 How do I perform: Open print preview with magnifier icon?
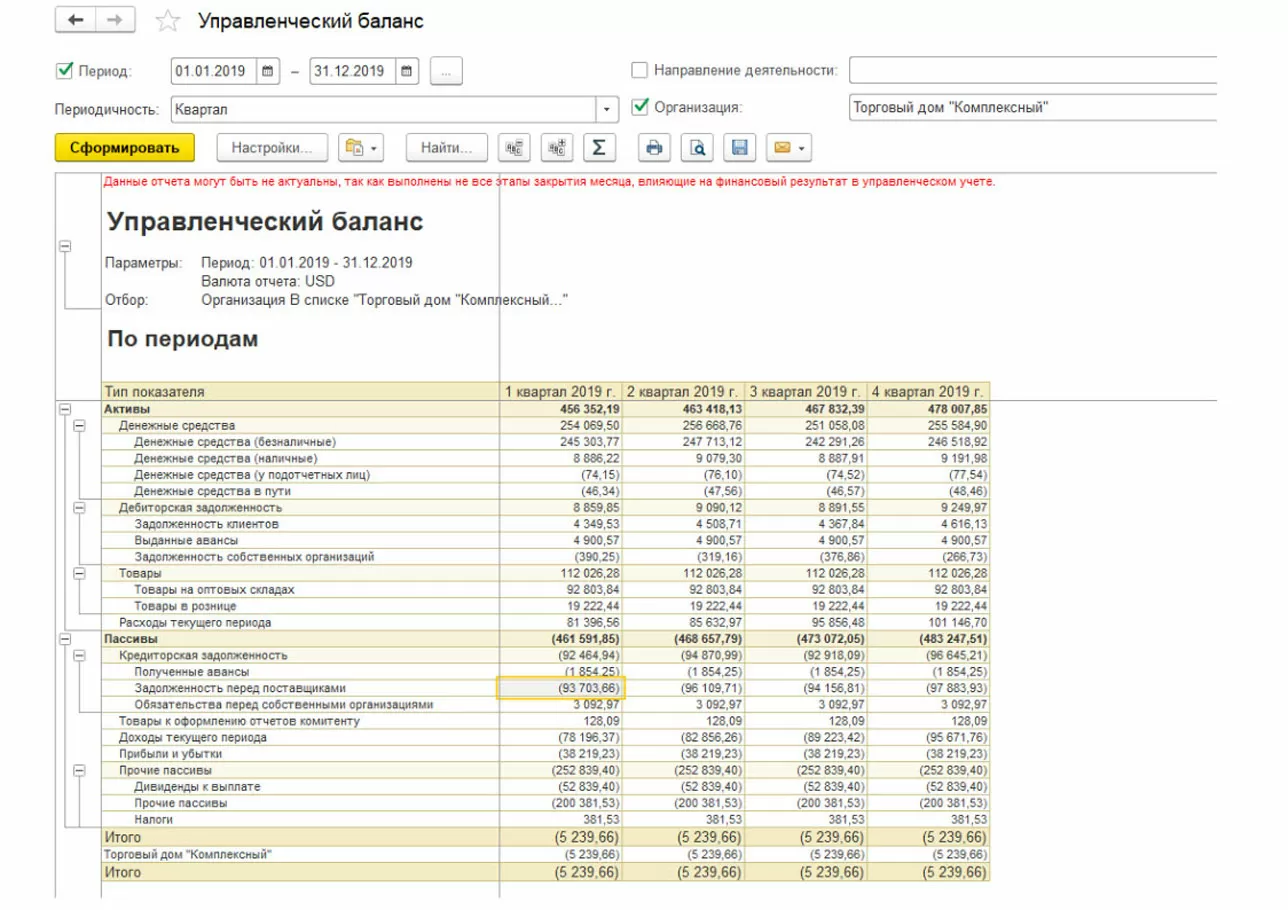pyautogui.click(x=697, y=148)
